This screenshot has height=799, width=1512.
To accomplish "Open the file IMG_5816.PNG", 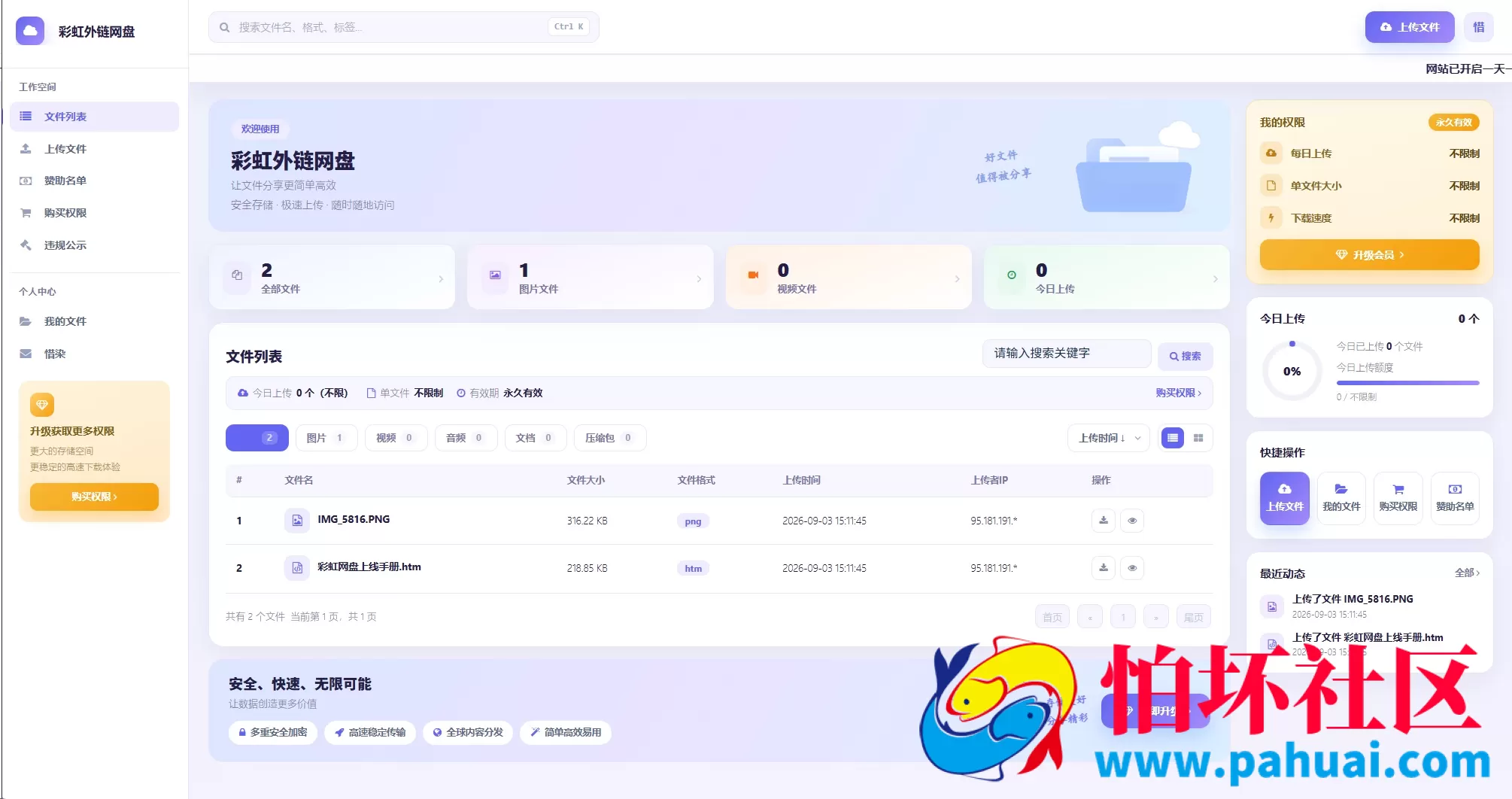I will click(x=354, y=519).
